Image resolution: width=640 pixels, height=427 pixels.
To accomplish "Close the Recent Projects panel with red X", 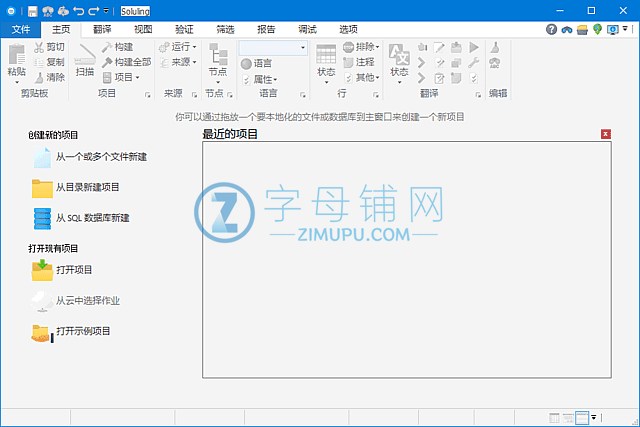I will (x=606, y=134).
